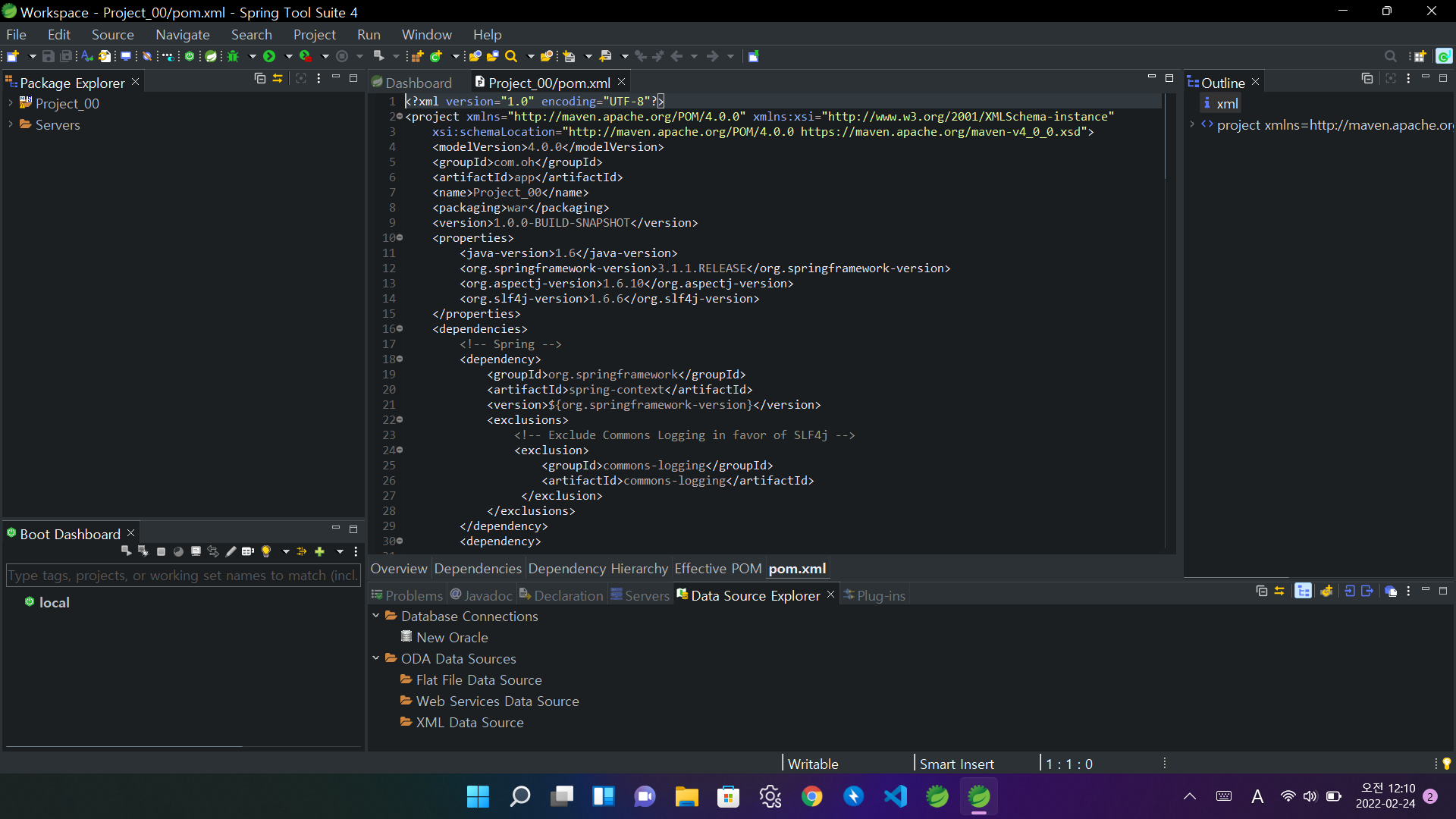This screenshot has width=1456, height=819.
Task: Collapse the properties element fold at line 10
Action: (400, 238)
